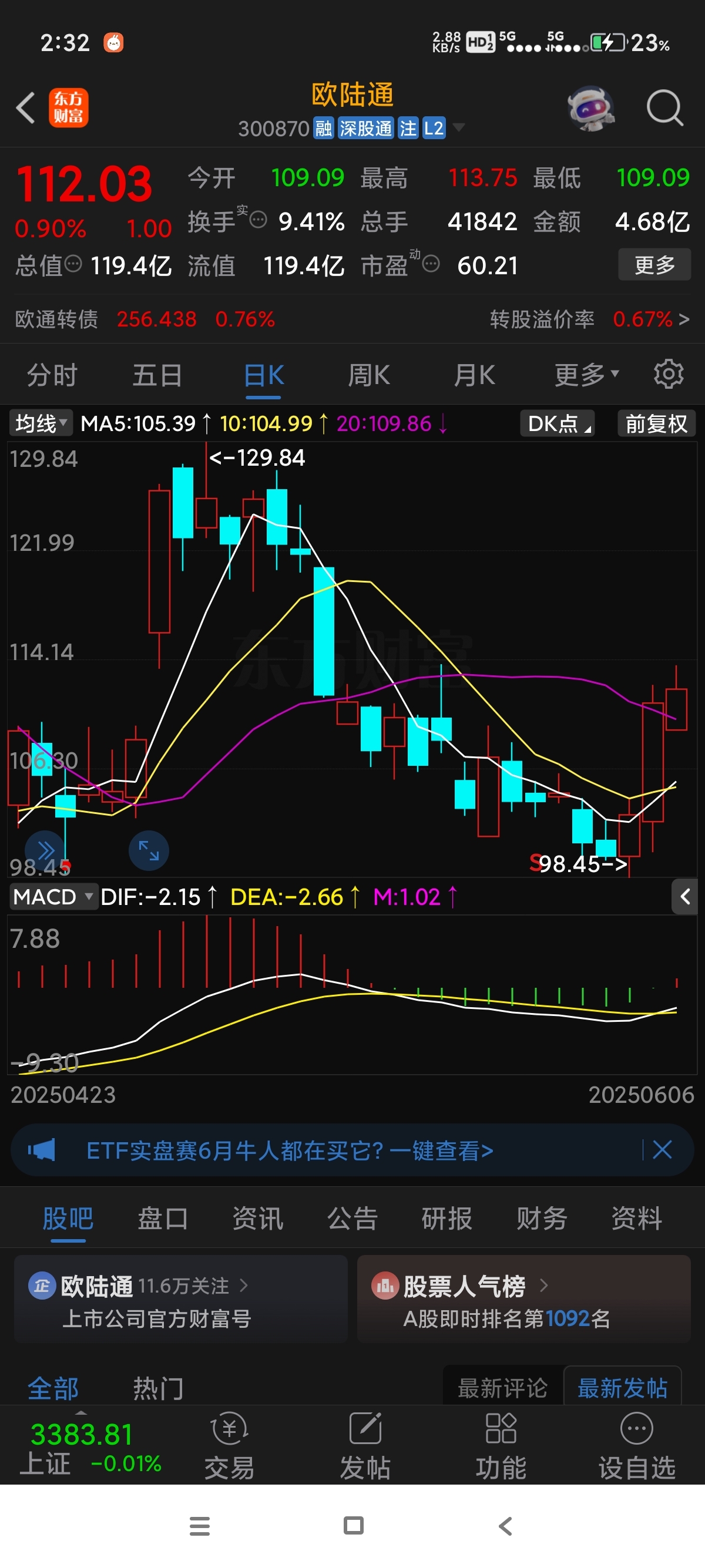Image resolution: width=705 pixels, height=1568 pixels.
Task: Open the robot assistant avatar
Action: coord(590,108)
